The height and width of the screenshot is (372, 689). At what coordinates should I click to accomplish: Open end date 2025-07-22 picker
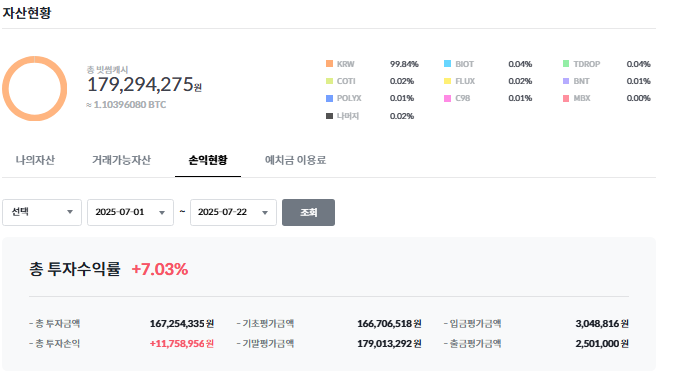point(233,212)
